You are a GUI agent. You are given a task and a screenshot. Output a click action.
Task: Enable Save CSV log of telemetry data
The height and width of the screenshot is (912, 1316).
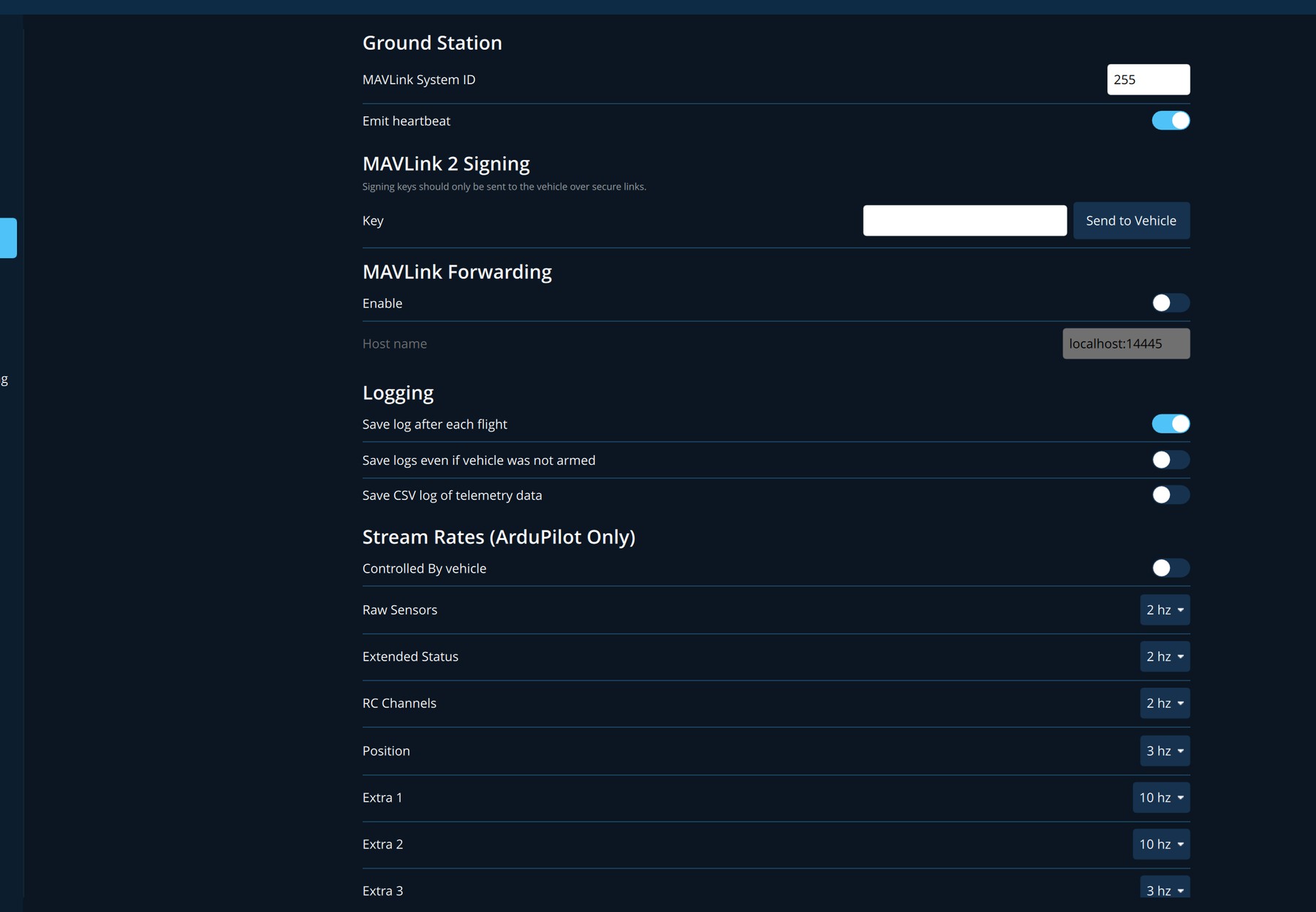click(x=1171, y=495)
